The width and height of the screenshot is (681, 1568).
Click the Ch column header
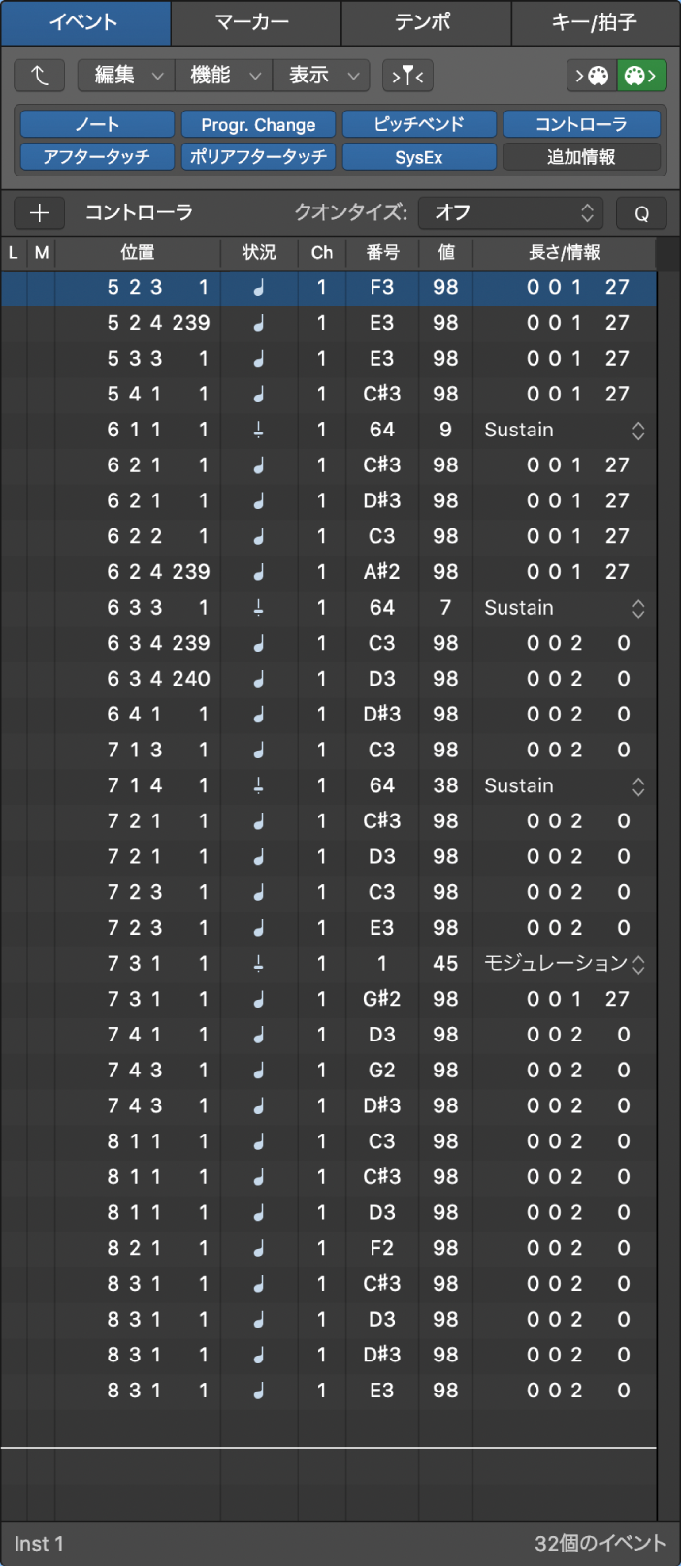(x=322, y=253)
